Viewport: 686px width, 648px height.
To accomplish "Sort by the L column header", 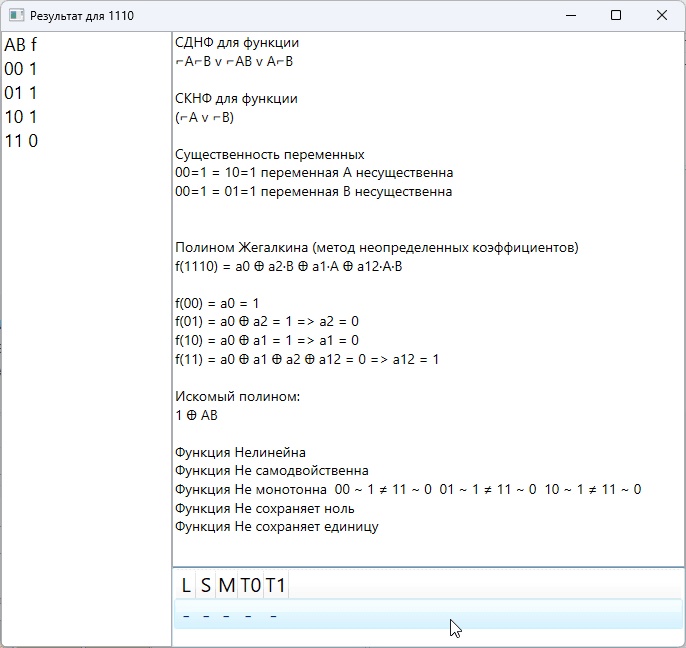I will click(x=185, y=585).
